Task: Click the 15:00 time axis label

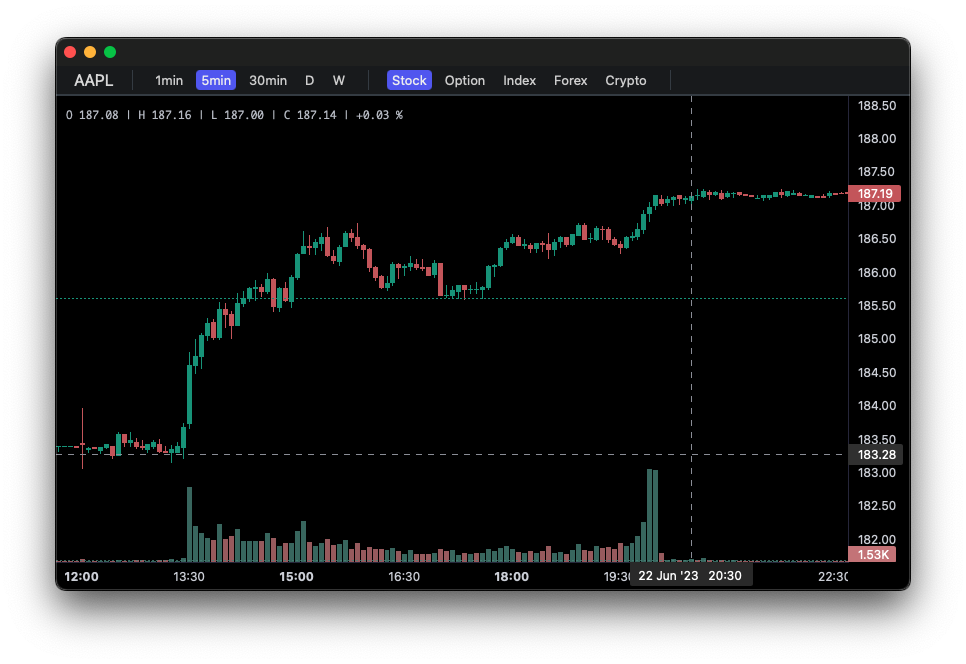Action: pos(297,577)
